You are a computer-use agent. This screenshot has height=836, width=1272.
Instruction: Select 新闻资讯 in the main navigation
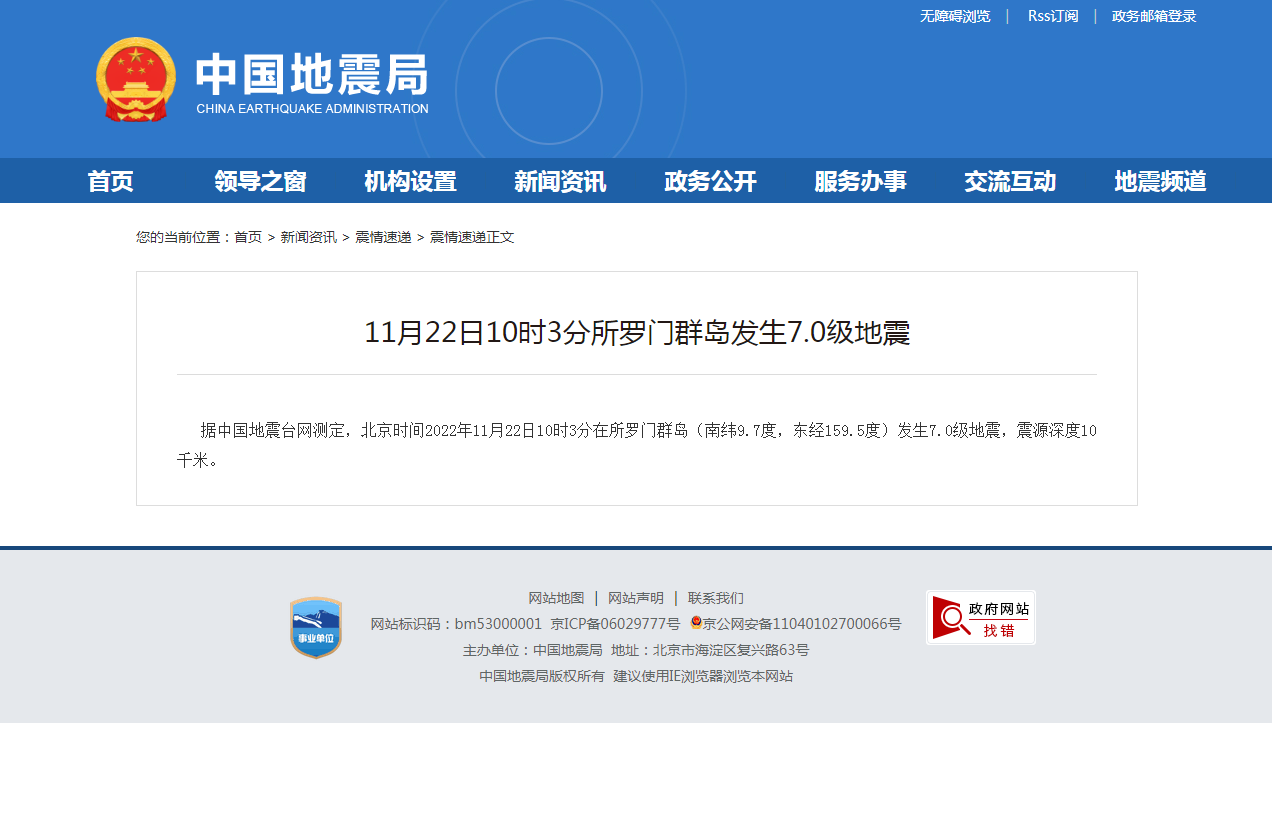560,181
